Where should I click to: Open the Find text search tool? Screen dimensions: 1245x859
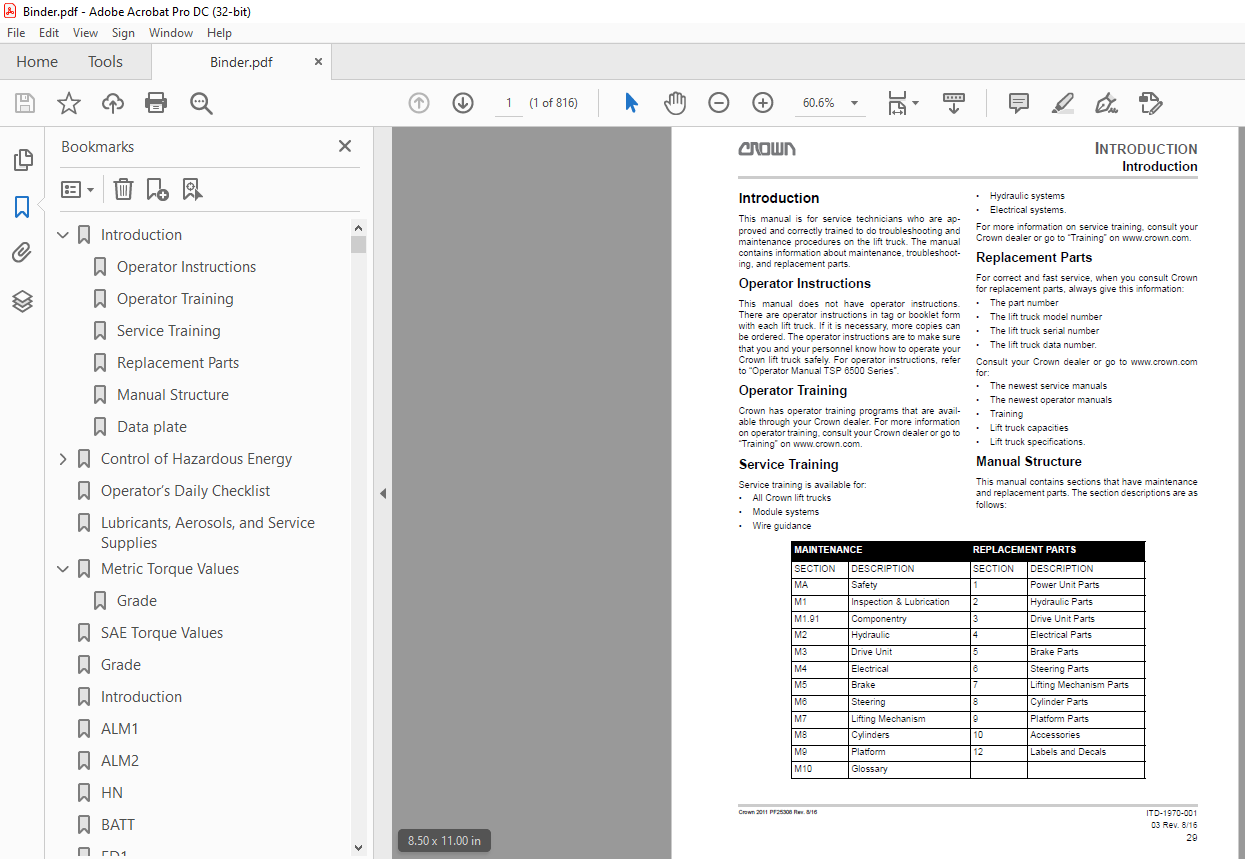pyautogui.click(x=201, y=103)
